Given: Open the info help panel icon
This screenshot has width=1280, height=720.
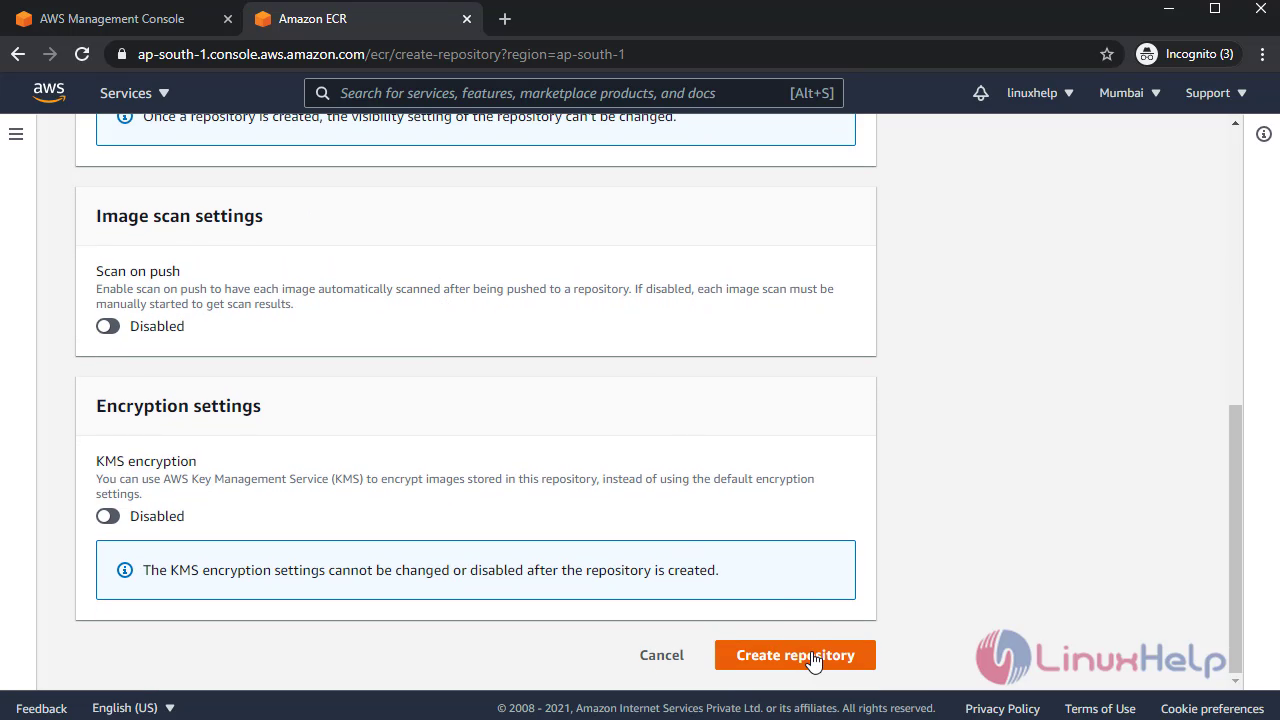Looking at the screenshot, I should click(1264, 134).
